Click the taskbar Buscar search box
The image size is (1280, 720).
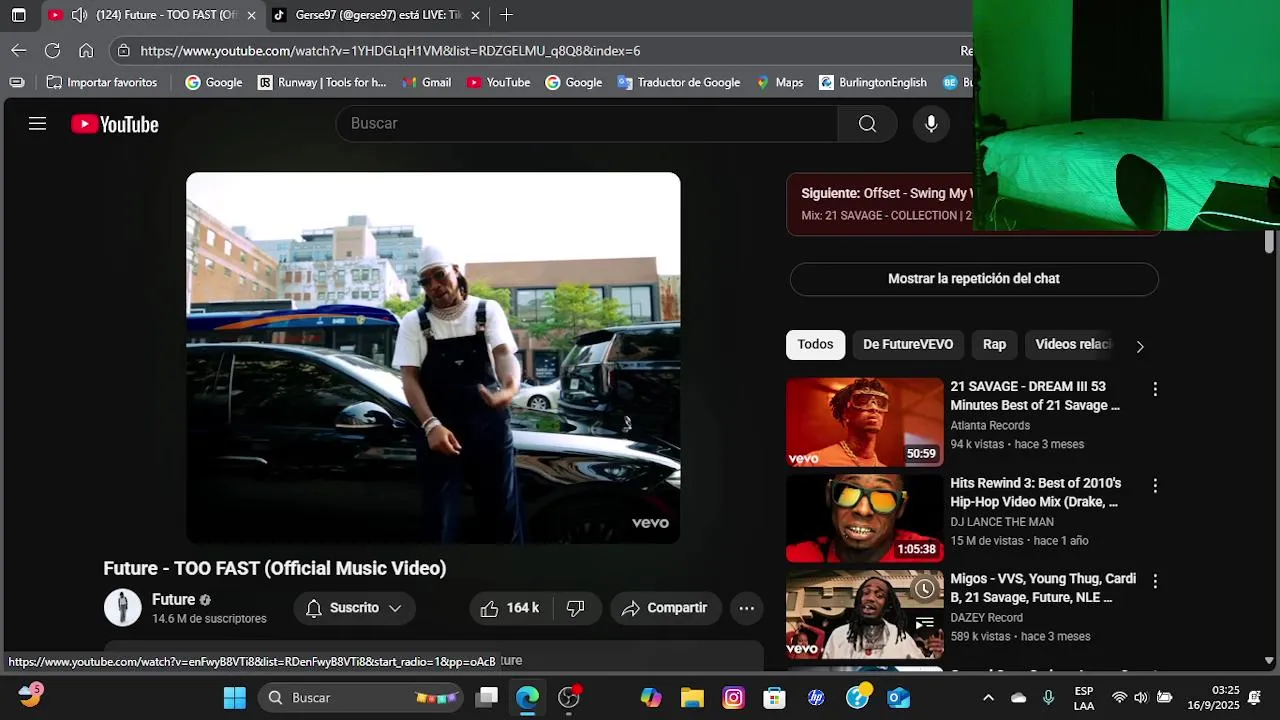tap(362, 698)
